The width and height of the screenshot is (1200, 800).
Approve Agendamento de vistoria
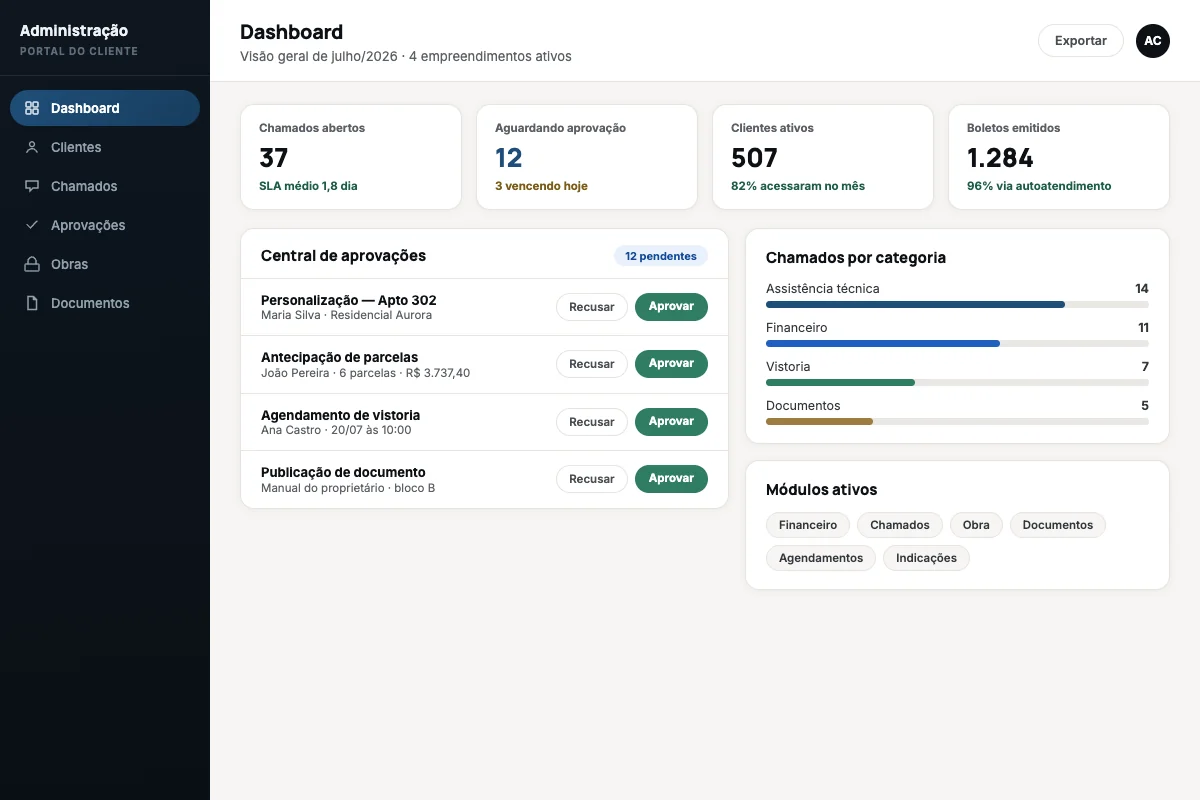[671, 422]
